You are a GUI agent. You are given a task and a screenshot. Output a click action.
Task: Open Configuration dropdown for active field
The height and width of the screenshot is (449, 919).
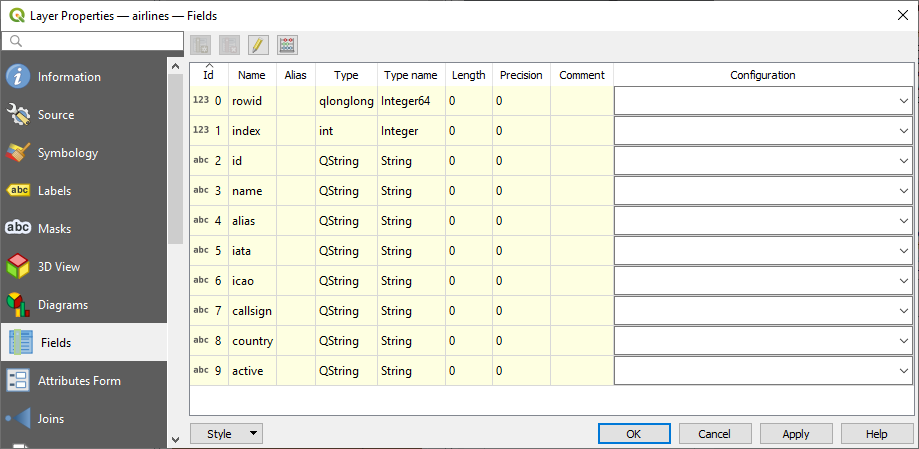pos(763,371)
